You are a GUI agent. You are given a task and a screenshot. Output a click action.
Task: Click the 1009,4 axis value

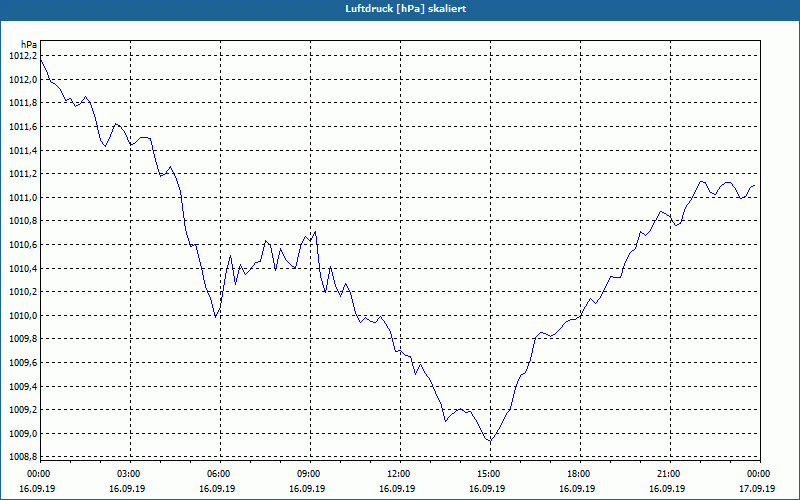coord(23,386)
